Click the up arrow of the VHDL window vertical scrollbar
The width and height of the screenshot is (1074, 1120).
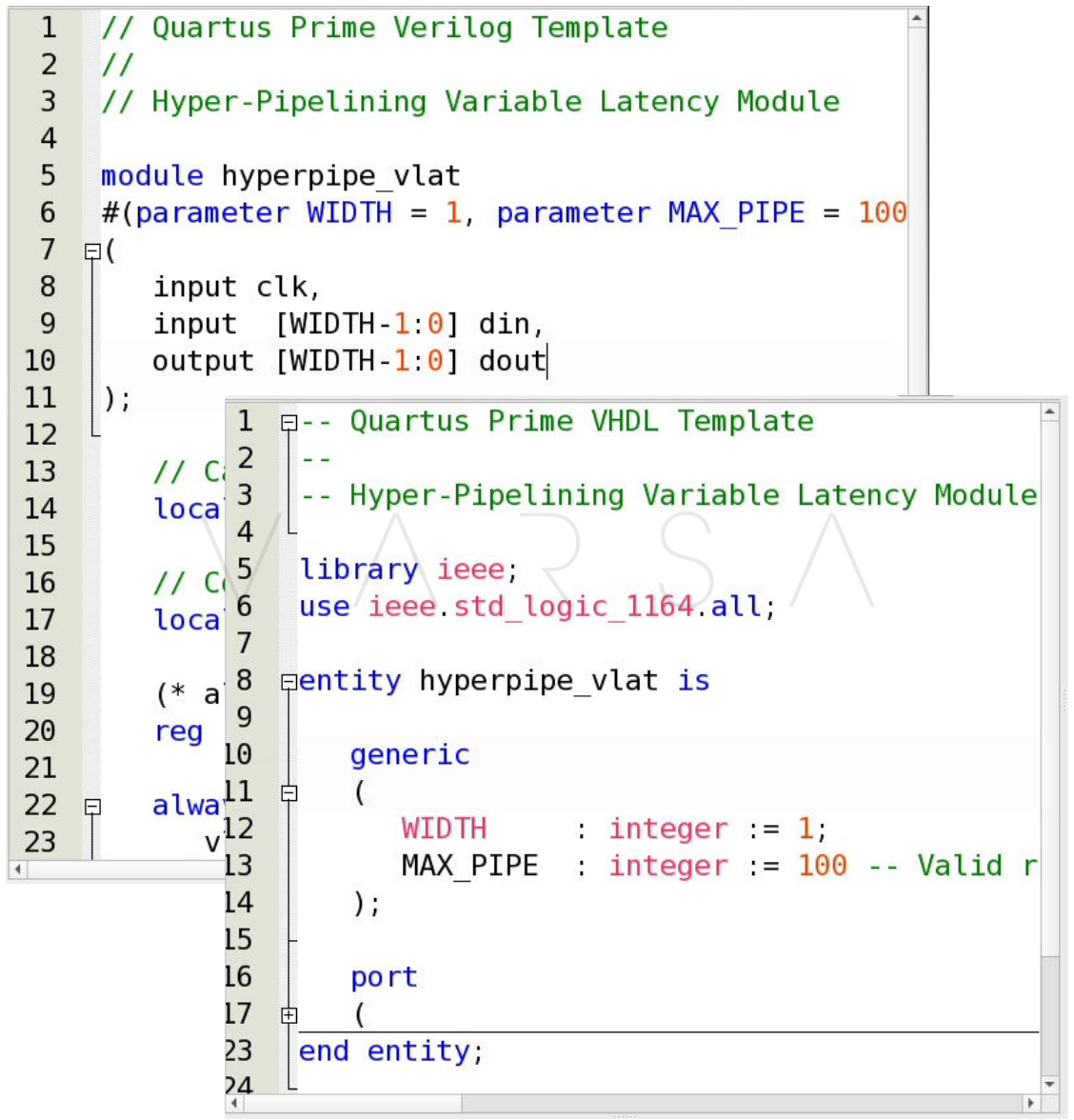(x=1049, y=411)
